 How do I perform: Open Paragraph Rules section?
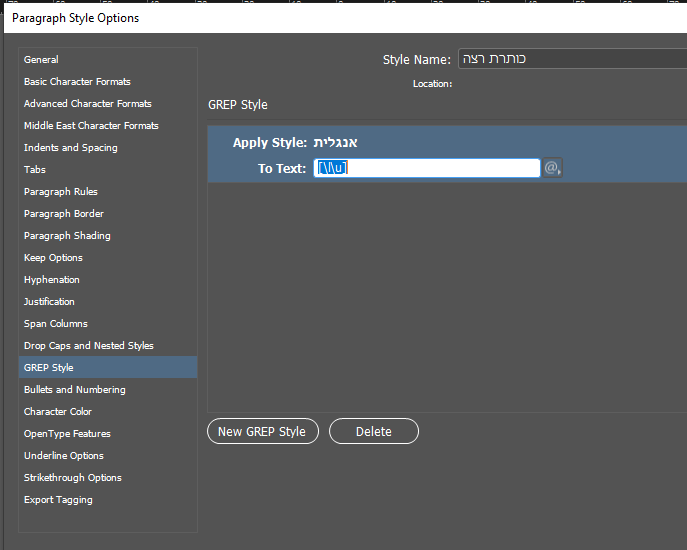coord(108,192)
